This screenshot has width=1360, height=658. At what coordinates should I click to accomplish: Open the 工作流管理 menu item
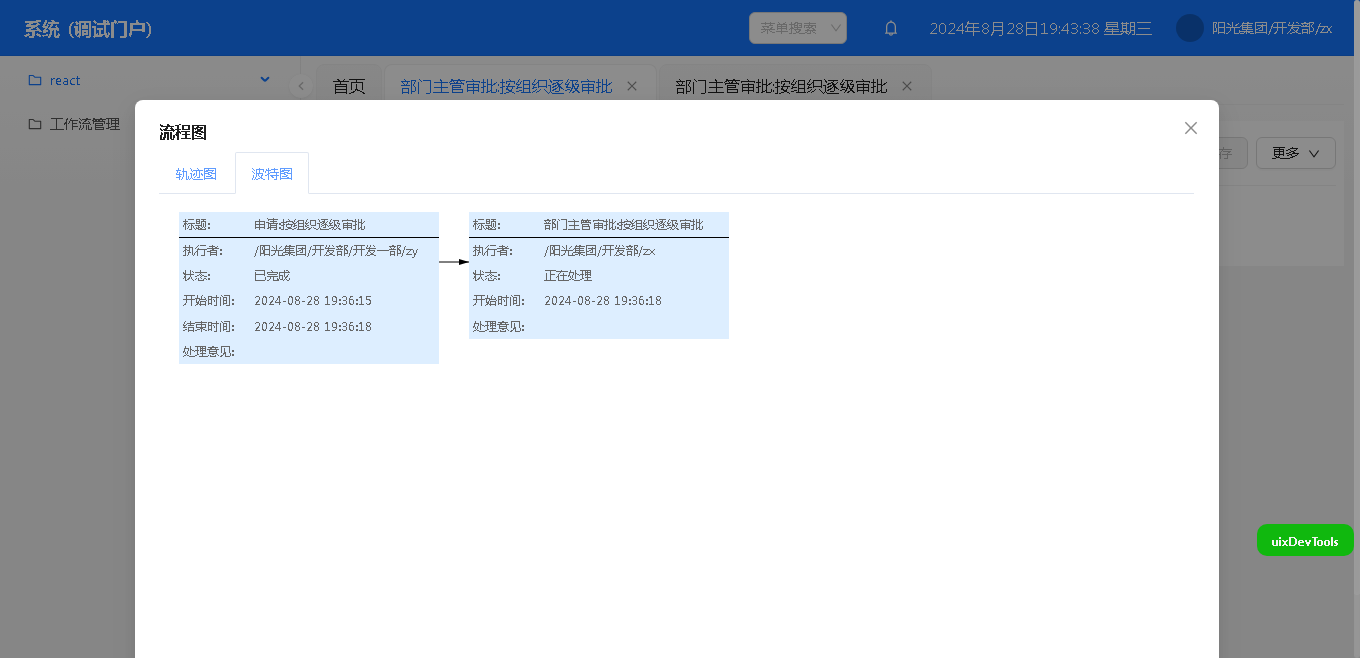tap(85, 124)
